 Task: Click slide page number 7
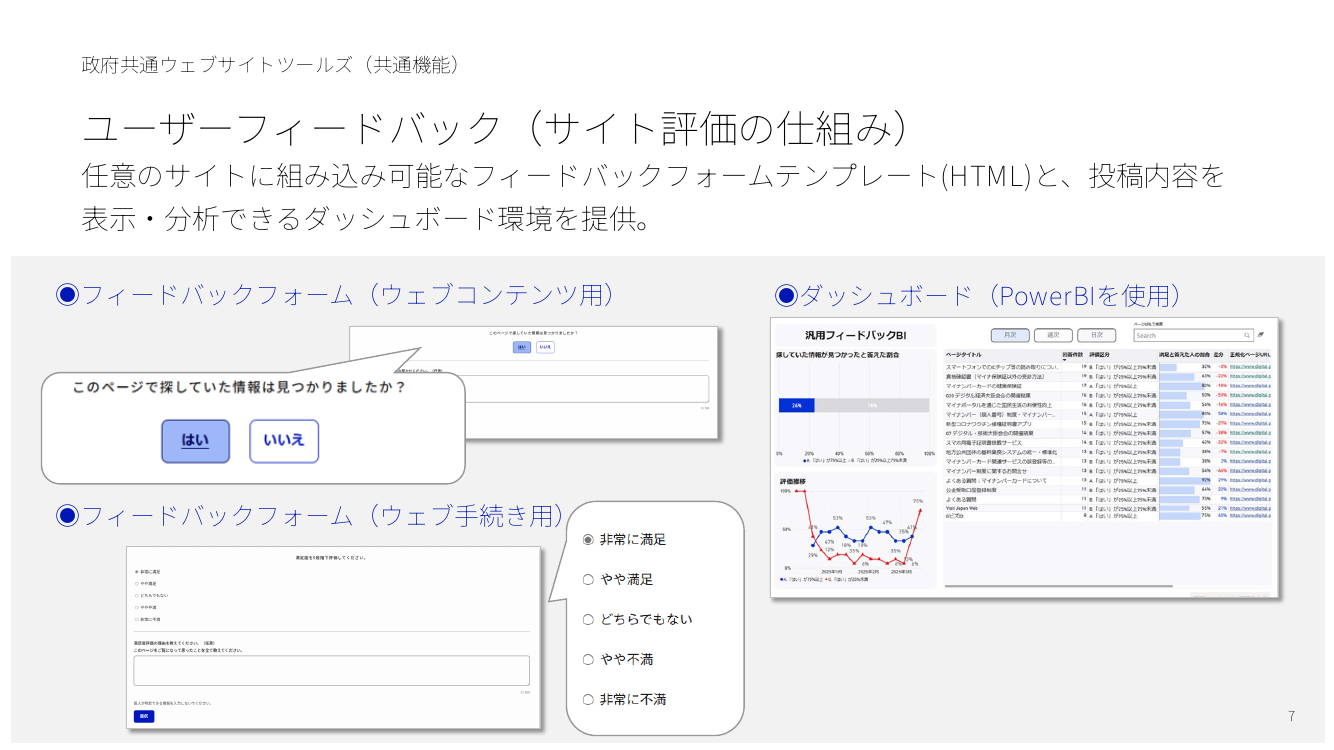click(x=1291, y=716)
